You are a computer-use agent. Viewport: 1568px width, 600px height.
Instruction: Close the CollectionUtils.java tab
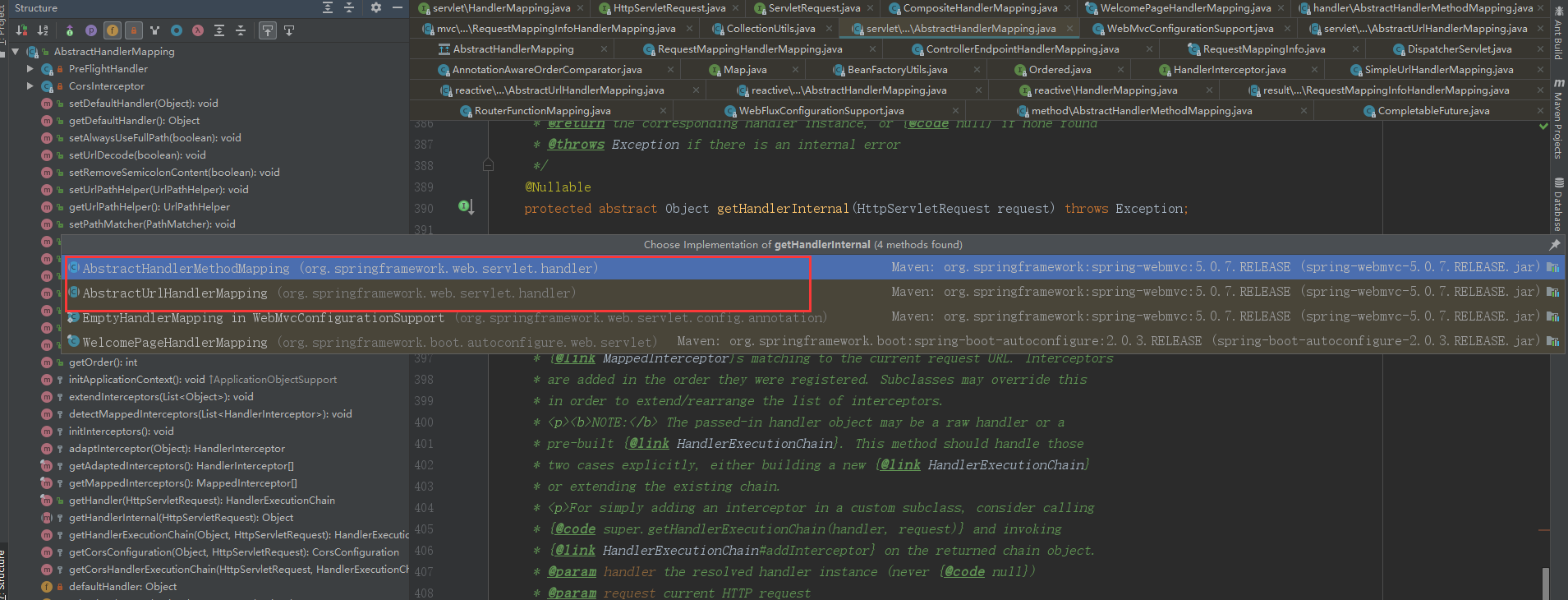(830, 29)
